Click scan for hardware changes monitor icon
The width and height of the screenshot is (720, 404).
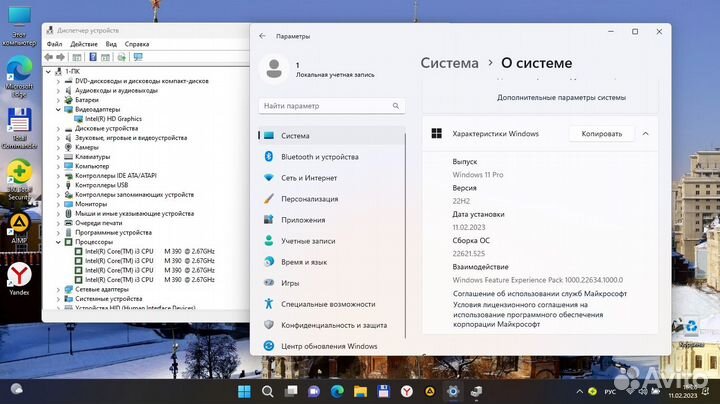[x=138, y=57]
